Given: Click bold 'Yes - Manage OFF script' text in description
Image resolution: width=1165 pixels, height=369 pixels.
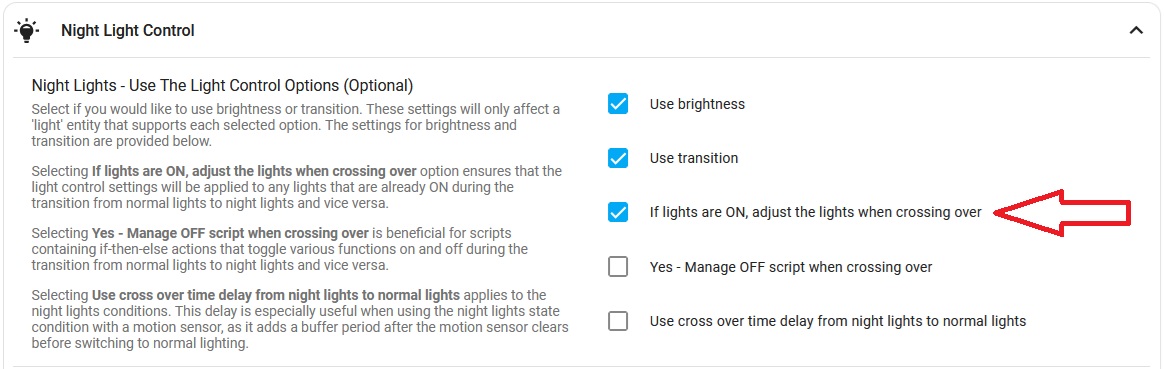Looking at the screenshot, I should pos(230,233).
